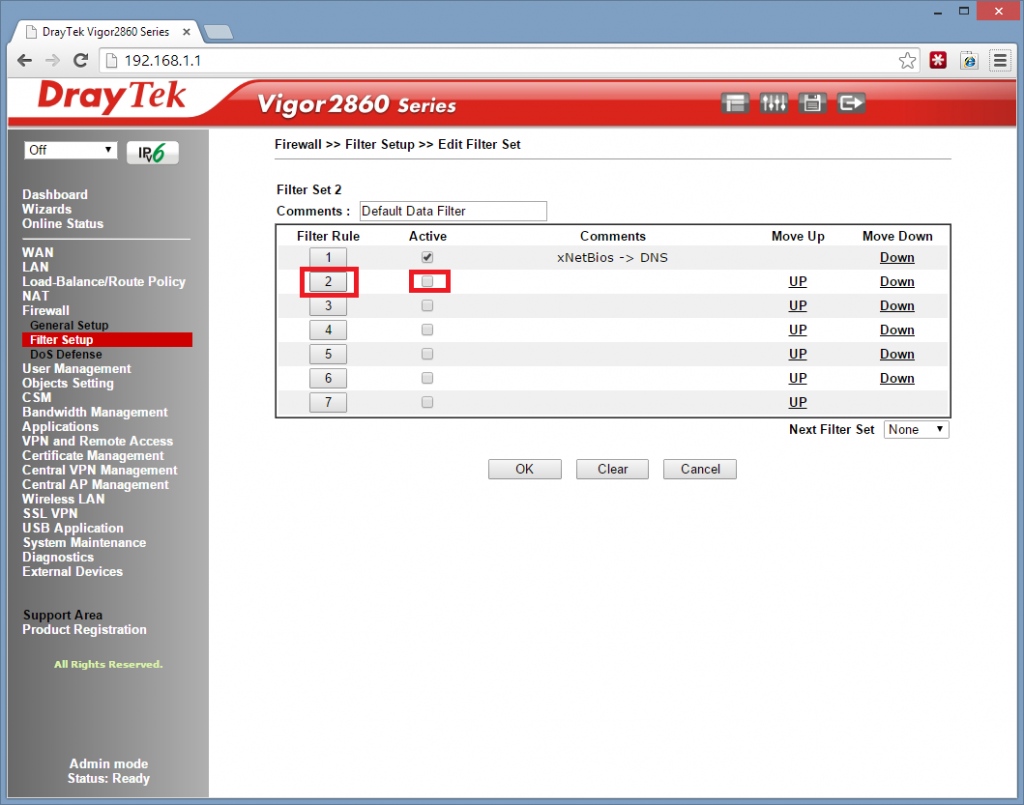This screenshot has width=1024, height=805.
Task: Go to Wizards in sidebar
Action: pyautogui.click(x=47, y=209)
